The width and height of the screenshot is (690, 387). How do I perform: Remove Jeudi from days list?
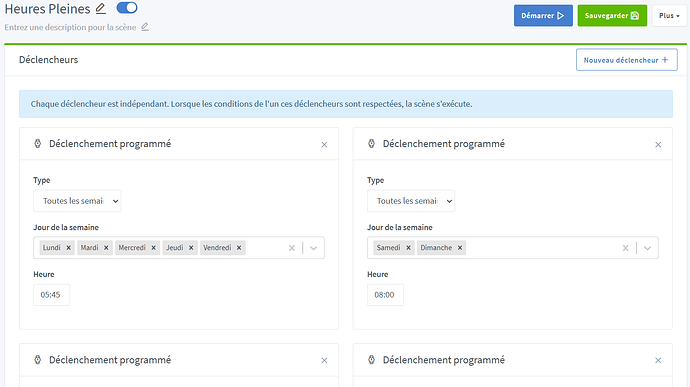click(x=191, y=248)
